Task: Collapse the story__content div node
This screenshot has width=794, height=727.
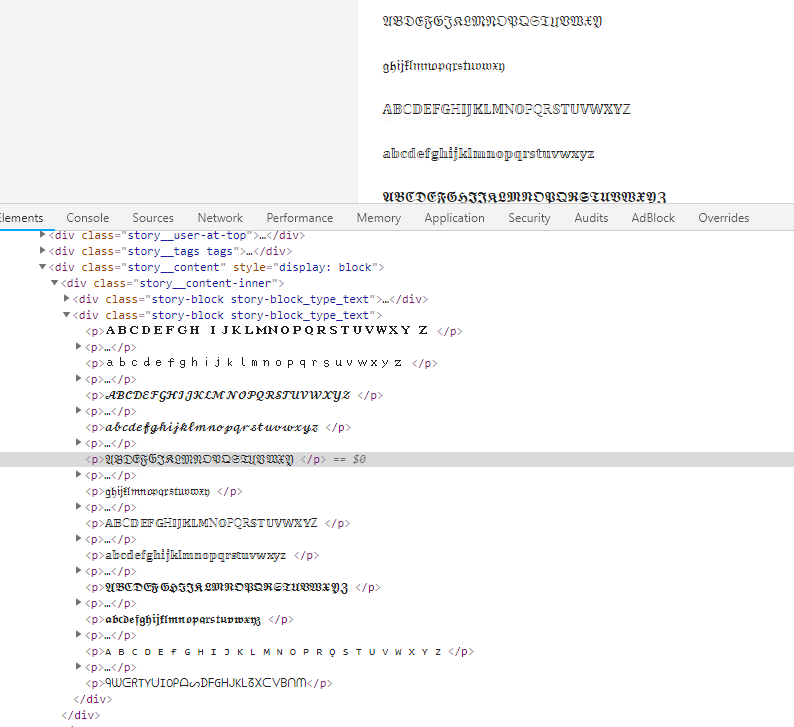Action: [43, 267]
